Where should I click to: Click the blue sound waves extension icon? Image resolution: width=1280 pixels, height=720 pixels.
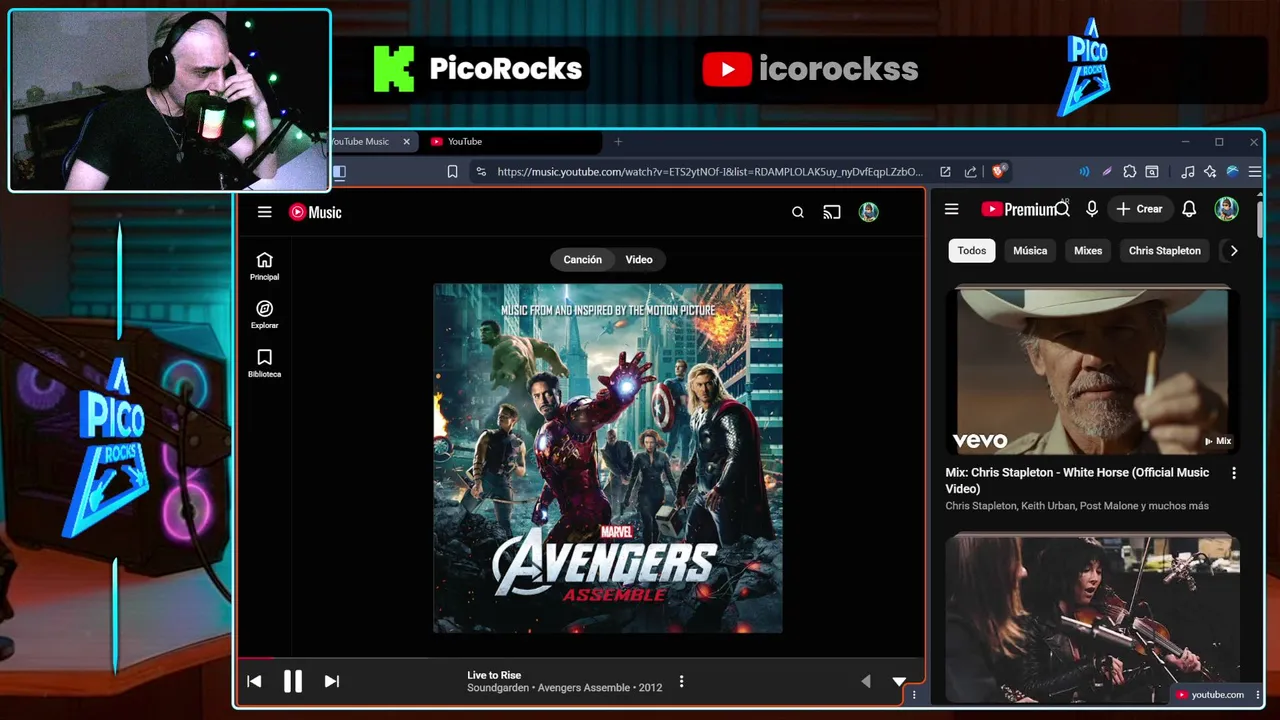(1084, 172)
